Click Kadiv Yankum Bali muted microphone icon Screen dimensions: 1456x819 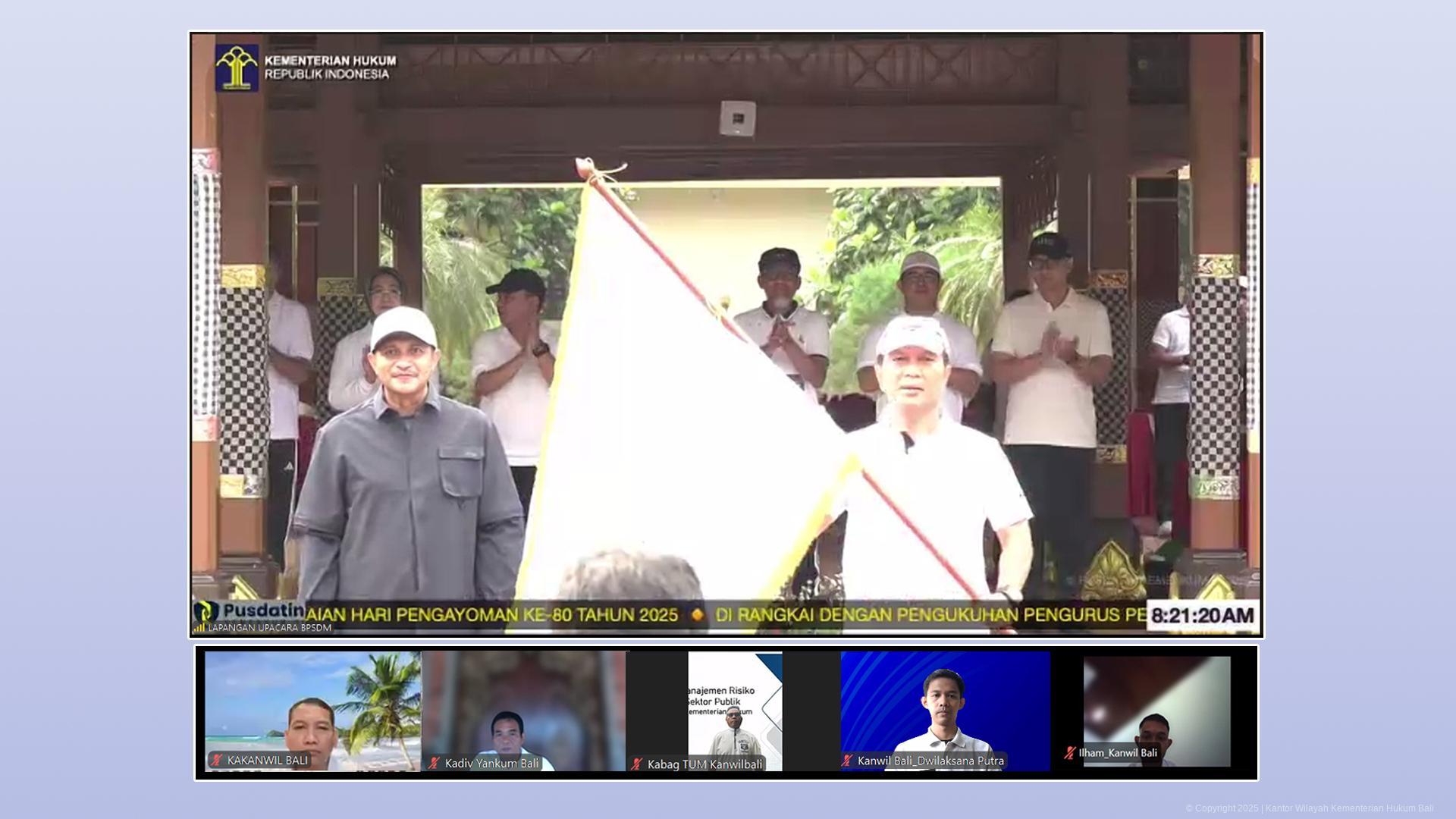tap(434, 763)
